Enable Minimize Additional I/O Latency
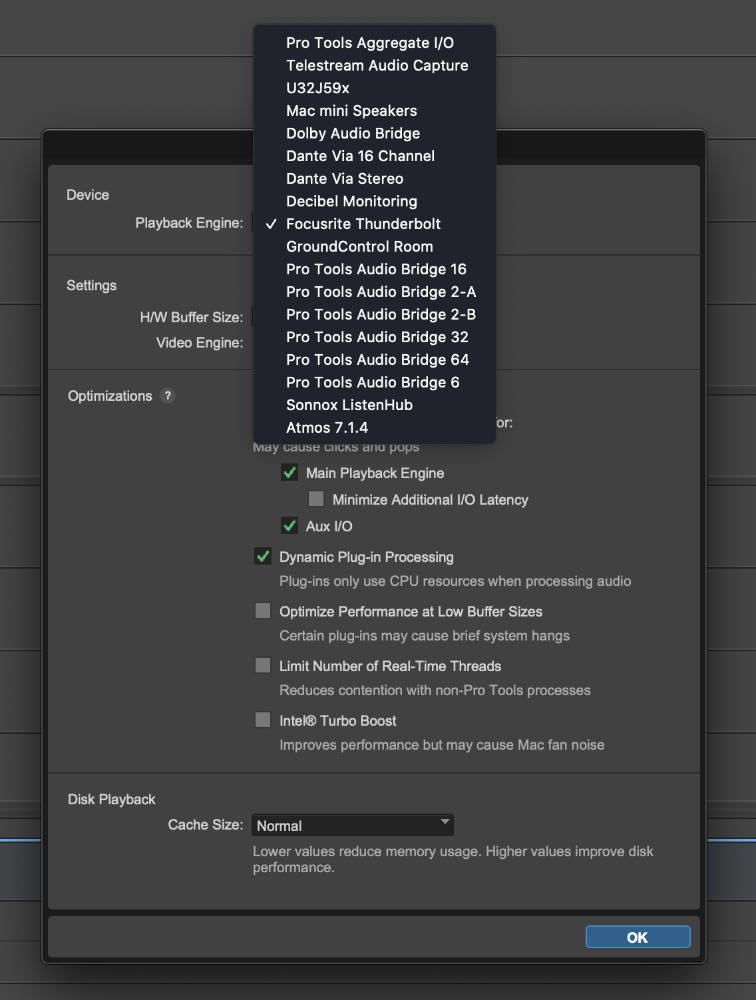 click(316, 498)
